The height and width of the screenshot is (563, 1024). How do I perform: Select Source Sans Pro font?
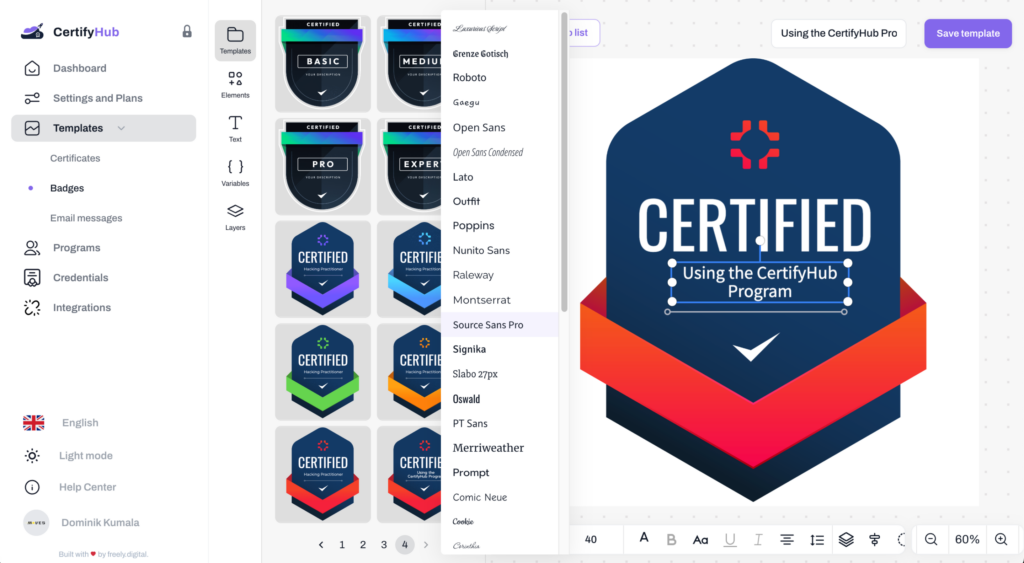coord(500,325)
